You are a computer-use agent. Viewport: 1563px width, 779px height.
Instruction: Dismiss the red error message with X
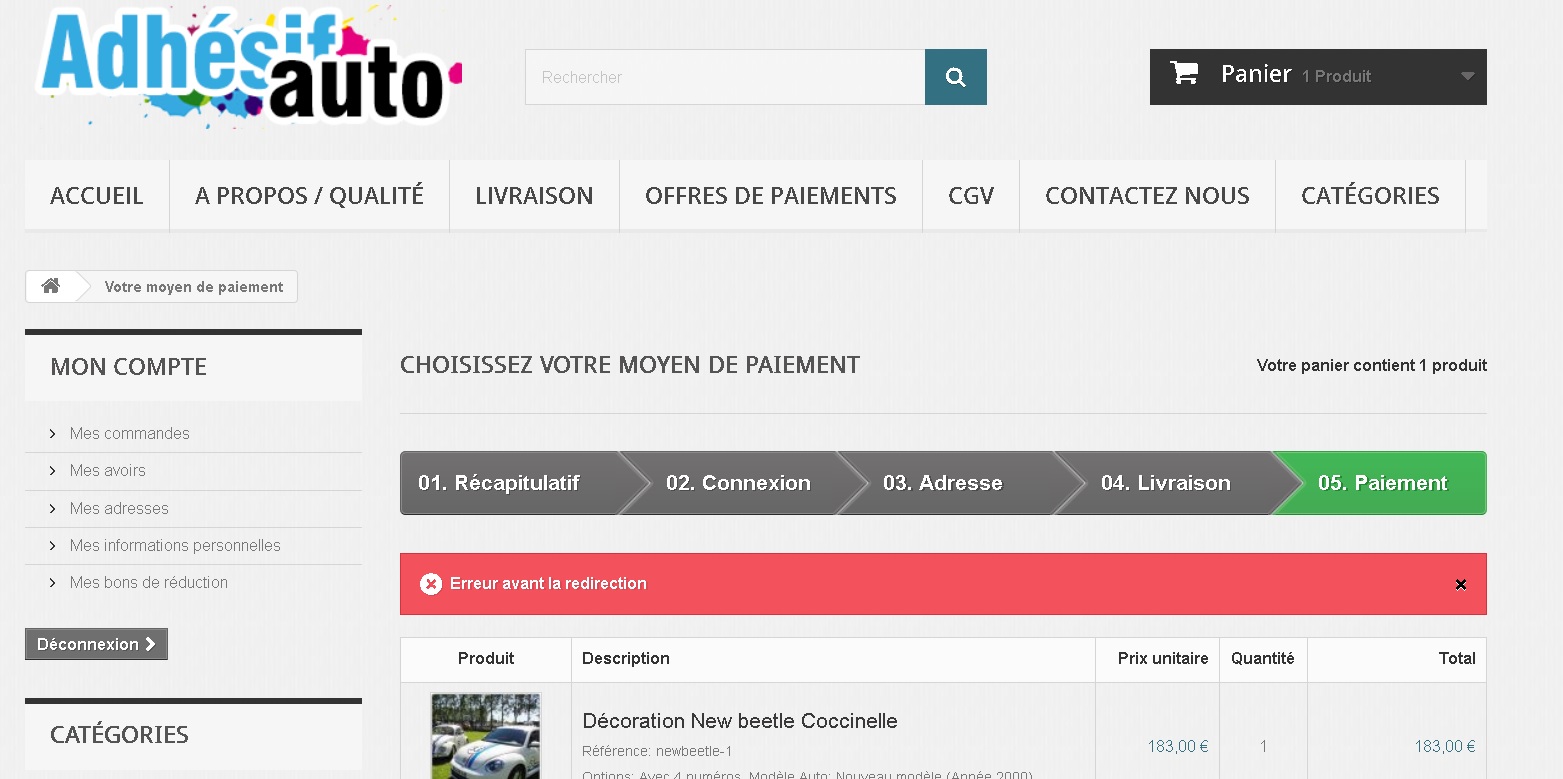point(1460,584)
